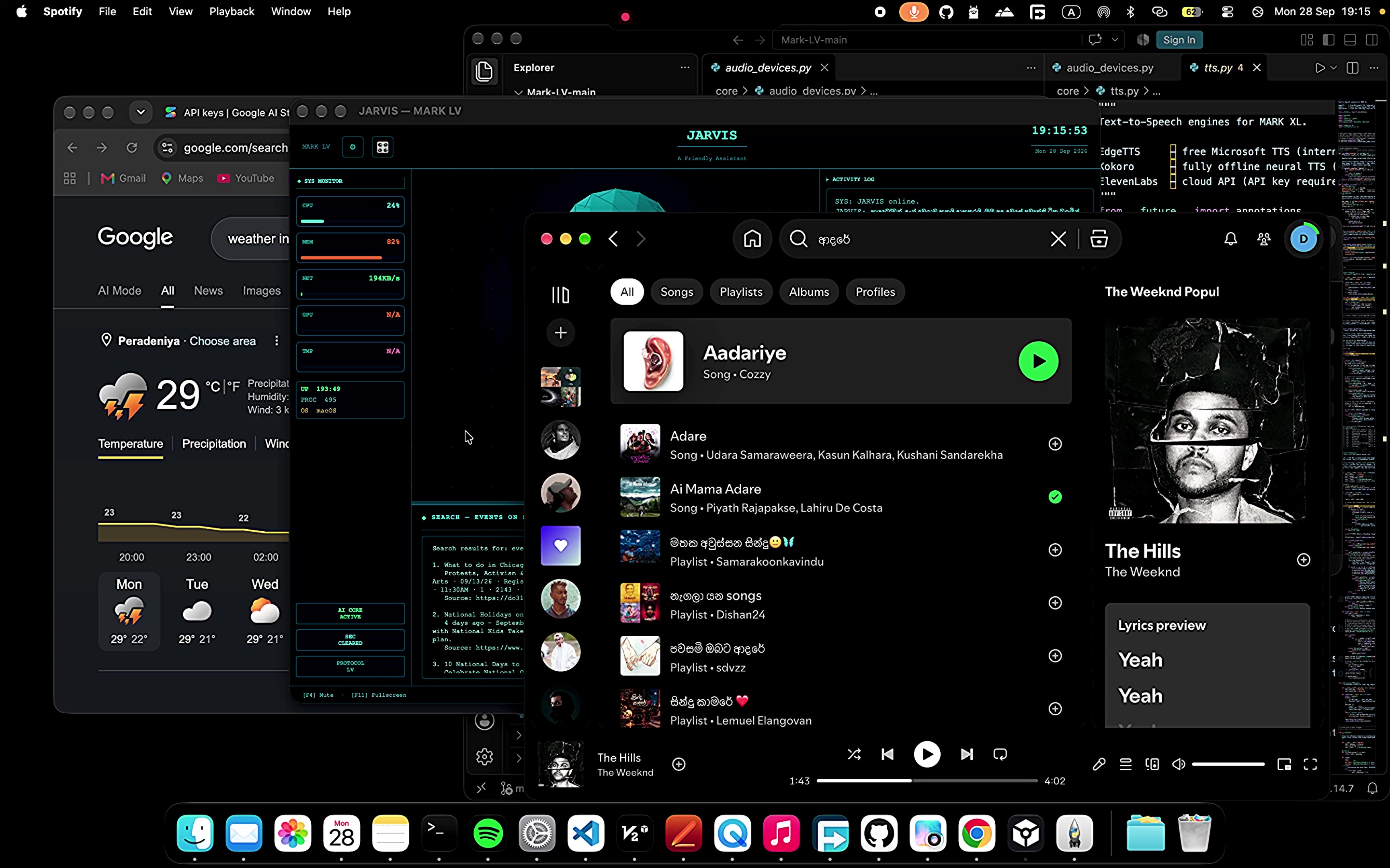
Task: Open Gmail bookmark in Chrome
Action: [x=123, y=178]
